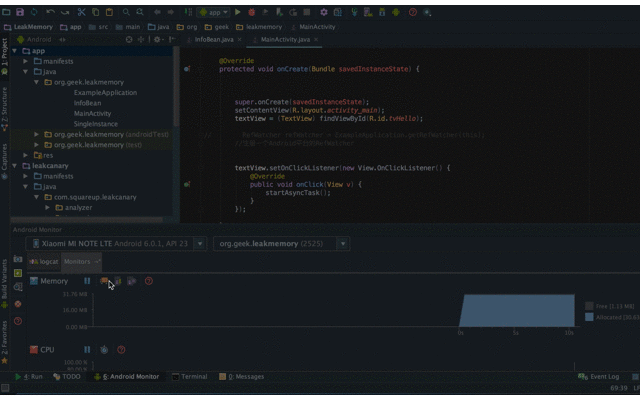Click the Free legend color swatch
The width and height of the screenshot is (640, 400).
coord(589,306)
